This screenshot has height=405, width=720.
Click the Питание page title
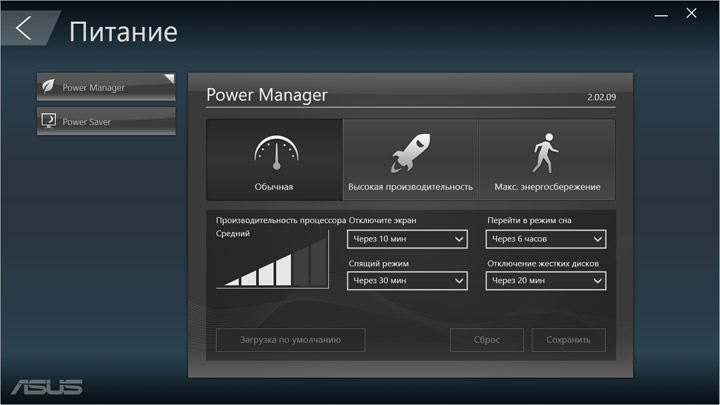tap(123, 32)
